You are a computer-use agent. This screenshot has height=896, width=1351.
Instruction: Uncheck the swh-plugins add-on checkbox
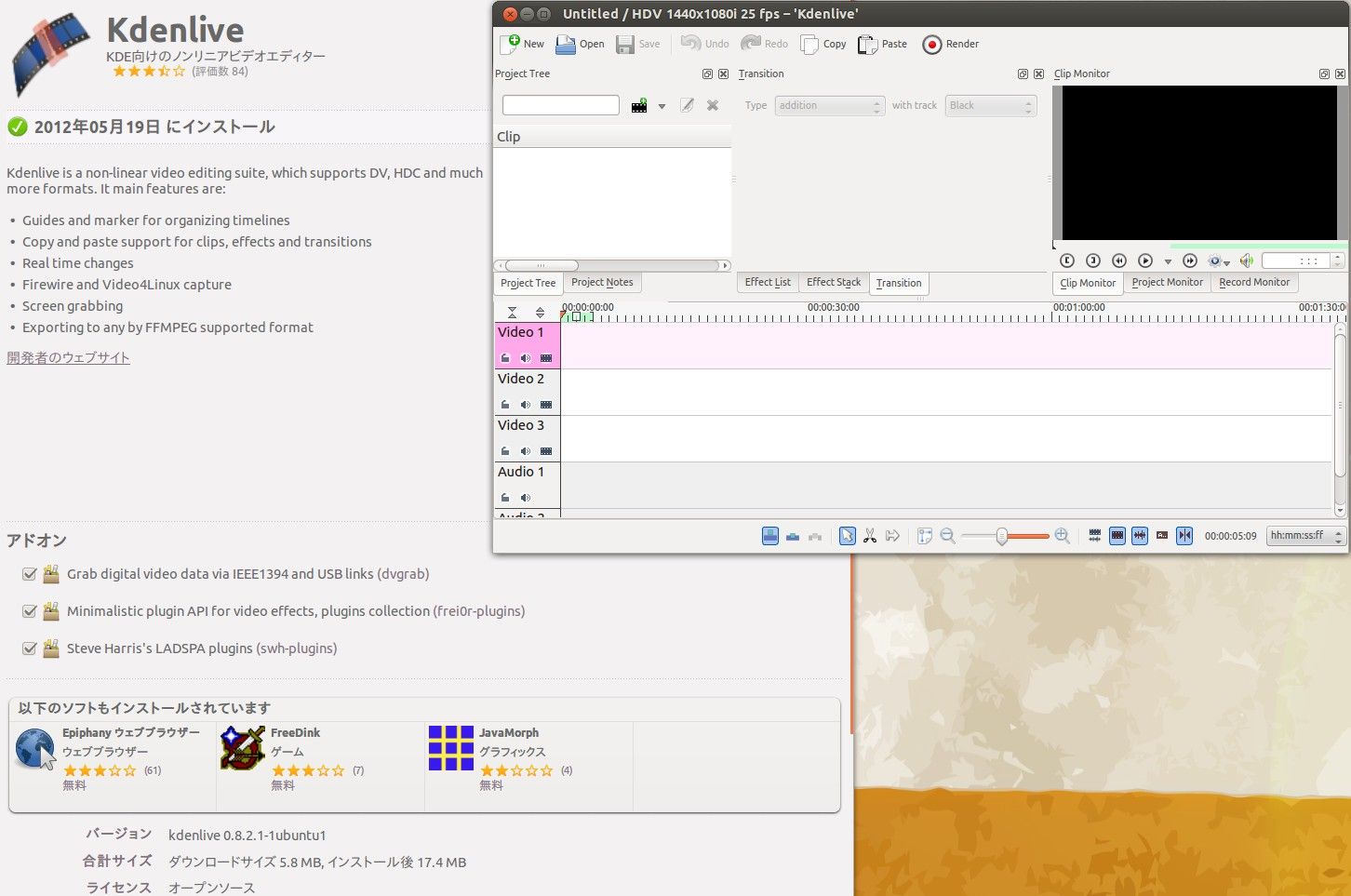coord(30,649)
